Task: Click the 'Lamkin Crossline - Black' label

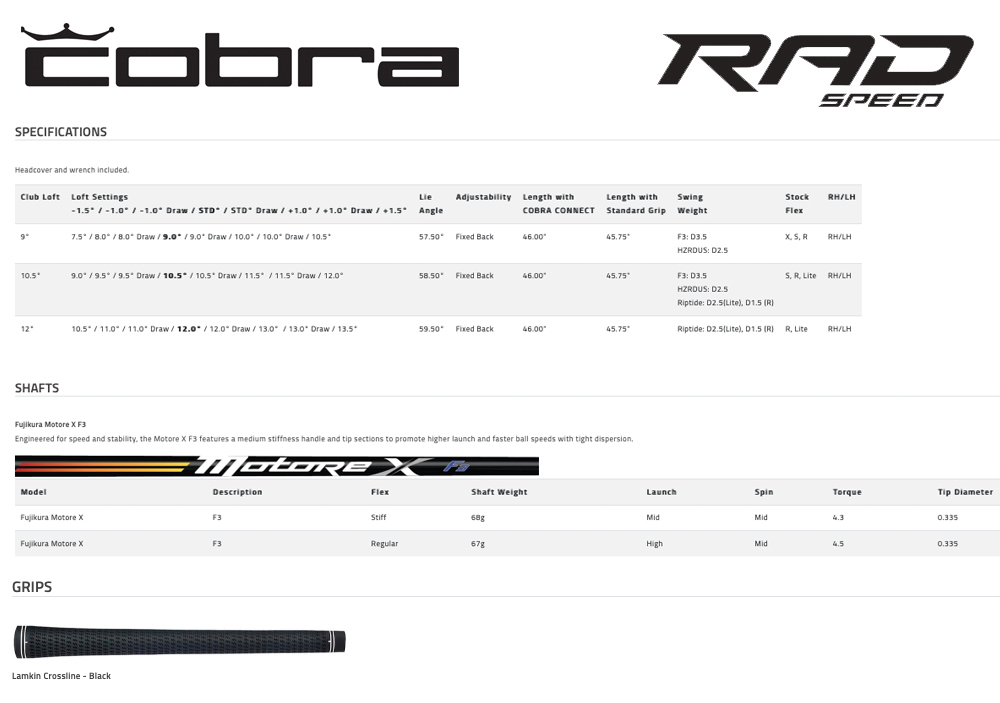Action: click(x=61, y=676)
